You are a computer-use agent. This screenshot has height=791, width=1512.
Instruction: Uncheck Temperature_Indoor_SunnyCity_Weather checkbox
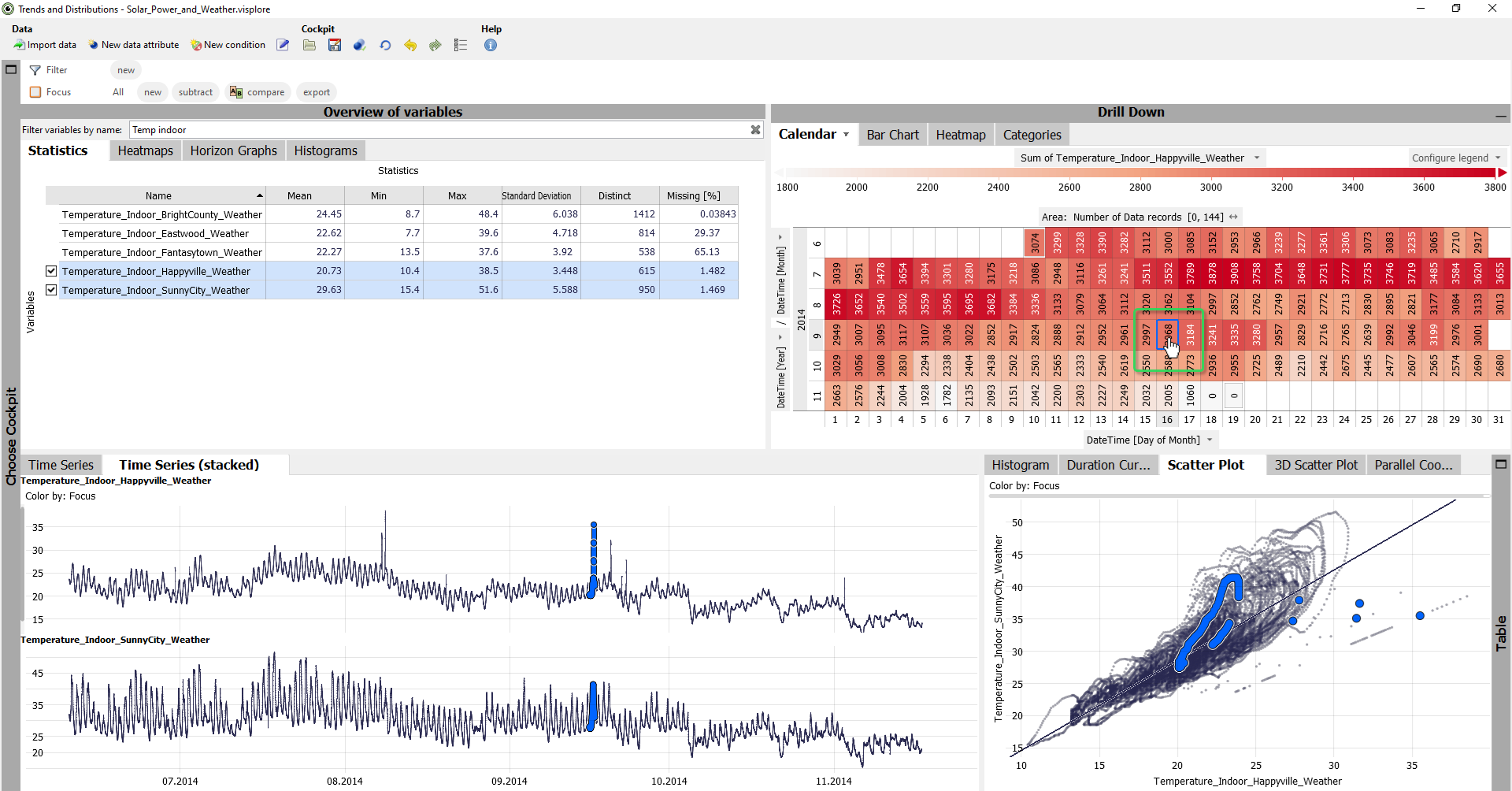tap(51, 290)
